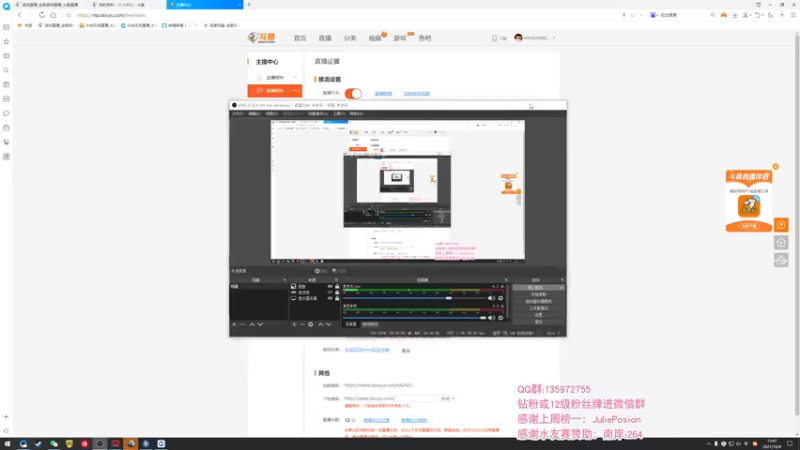Image resolution: width=800 pixels, height=450 pixels.
Task: Click the browser back arrow
Action: pyautogui.click(x=20, y=15)
